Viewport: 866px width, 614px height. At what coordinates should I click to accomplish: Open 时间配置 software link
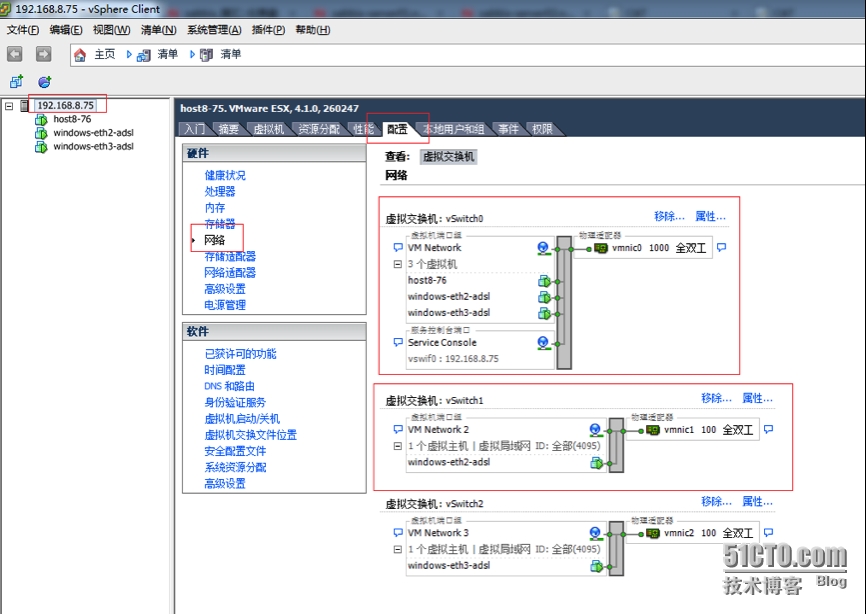pyautogui.click(x=225, y=370)
